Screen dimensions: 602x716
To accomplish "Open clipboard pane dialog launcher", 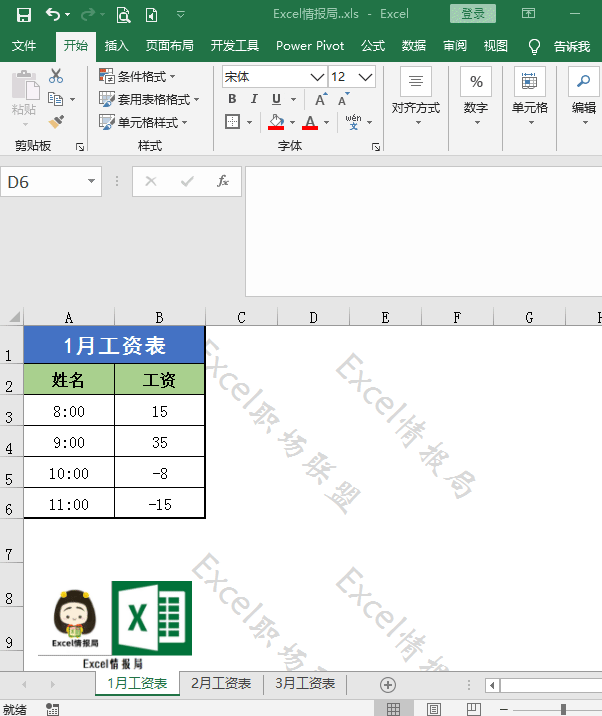I will [80, 147].
